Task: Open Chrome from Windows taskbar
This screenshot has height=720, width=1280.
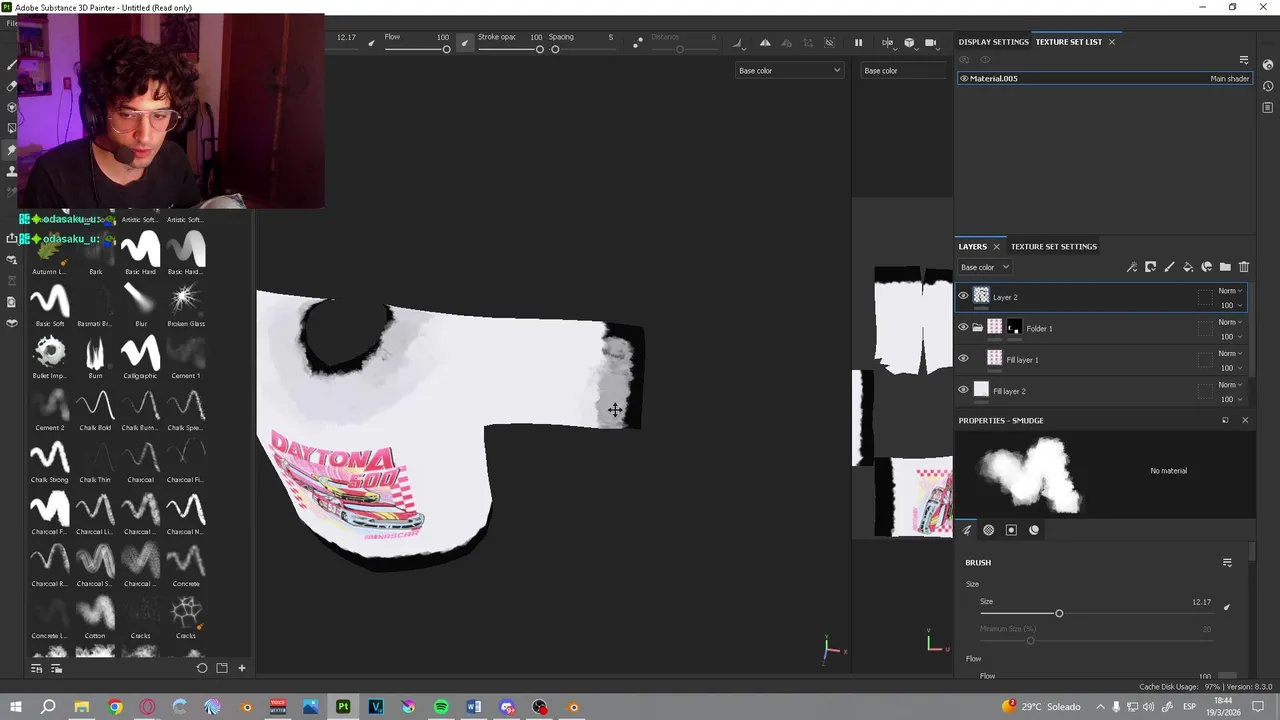Action: (x=114, y=707)
